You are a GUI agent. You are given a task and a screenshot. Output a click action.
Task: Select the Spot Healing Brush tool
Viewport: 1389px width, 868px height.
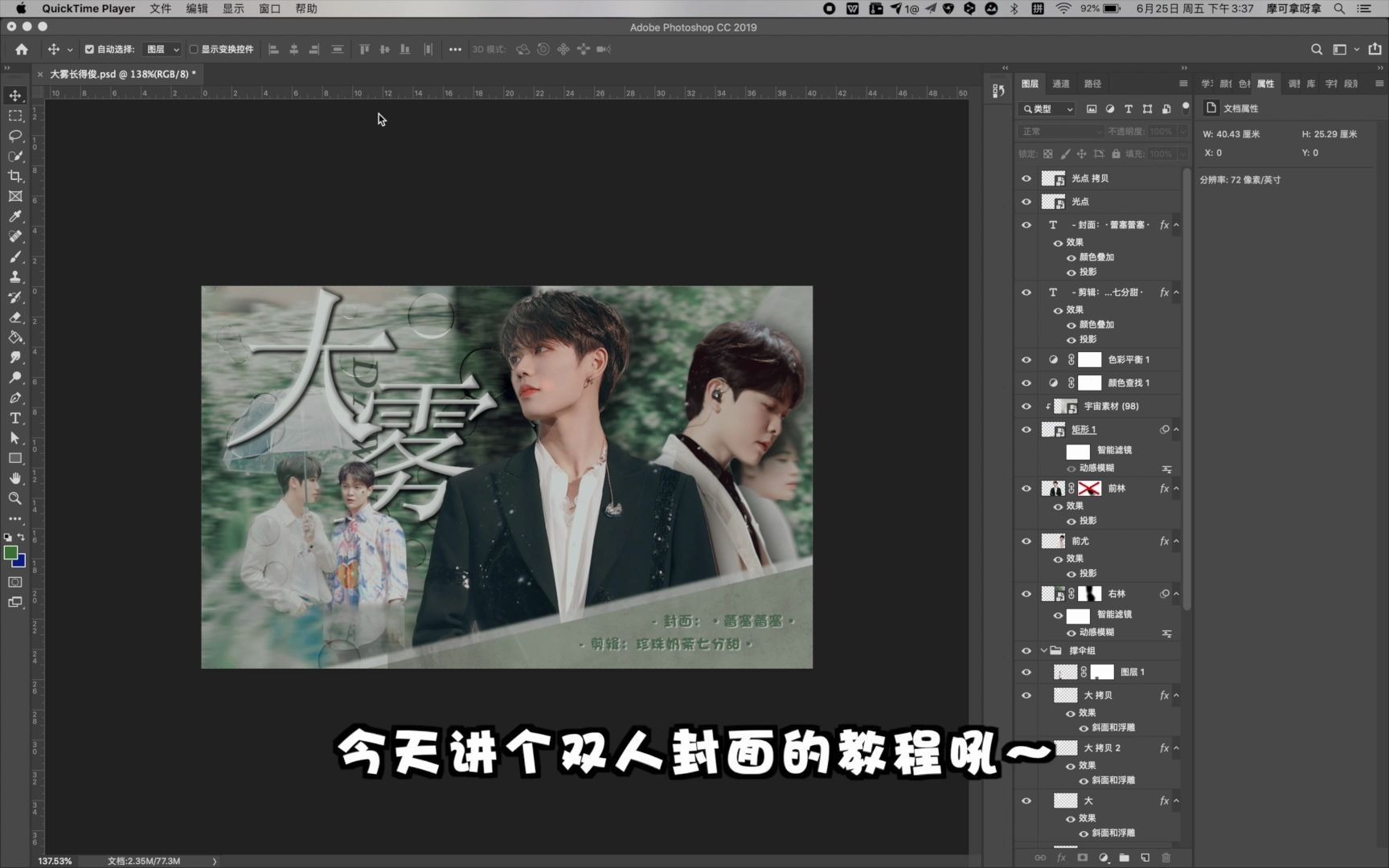[15, 236]
